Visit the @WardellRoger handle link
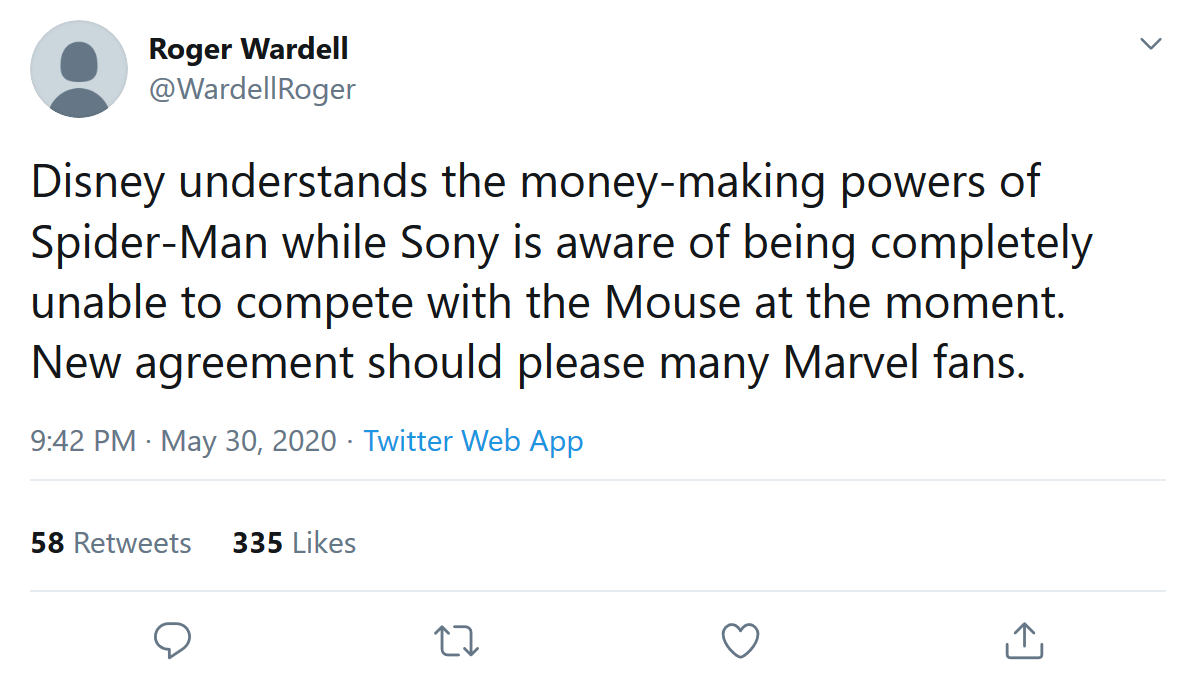Screen dimensions: 1196x688 (252, 89)
